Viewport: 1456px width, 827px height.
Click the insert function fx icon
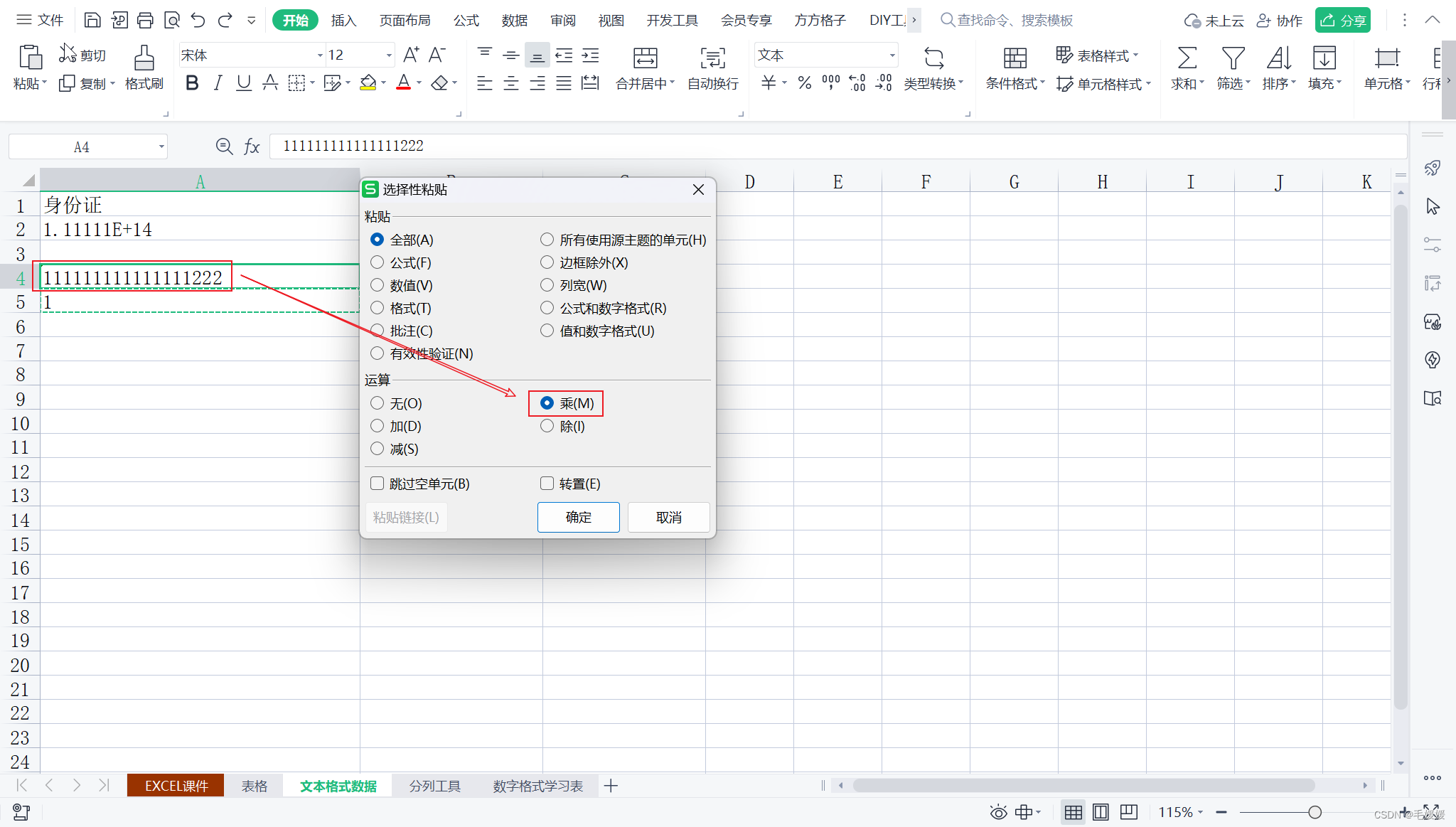(x=252, y=146)
